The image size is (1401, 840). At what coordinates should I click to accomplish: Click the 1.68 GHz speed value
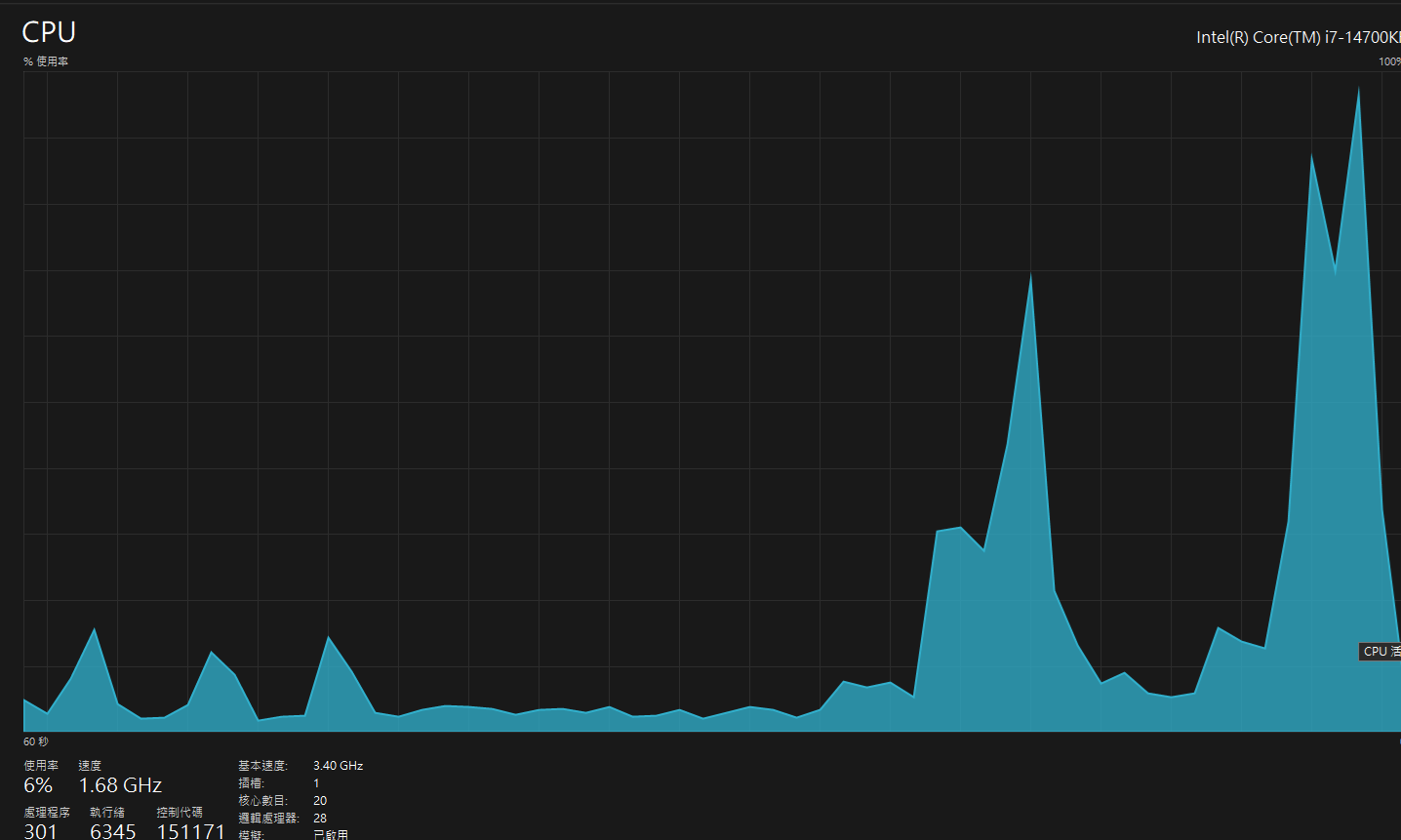[120, 785]
